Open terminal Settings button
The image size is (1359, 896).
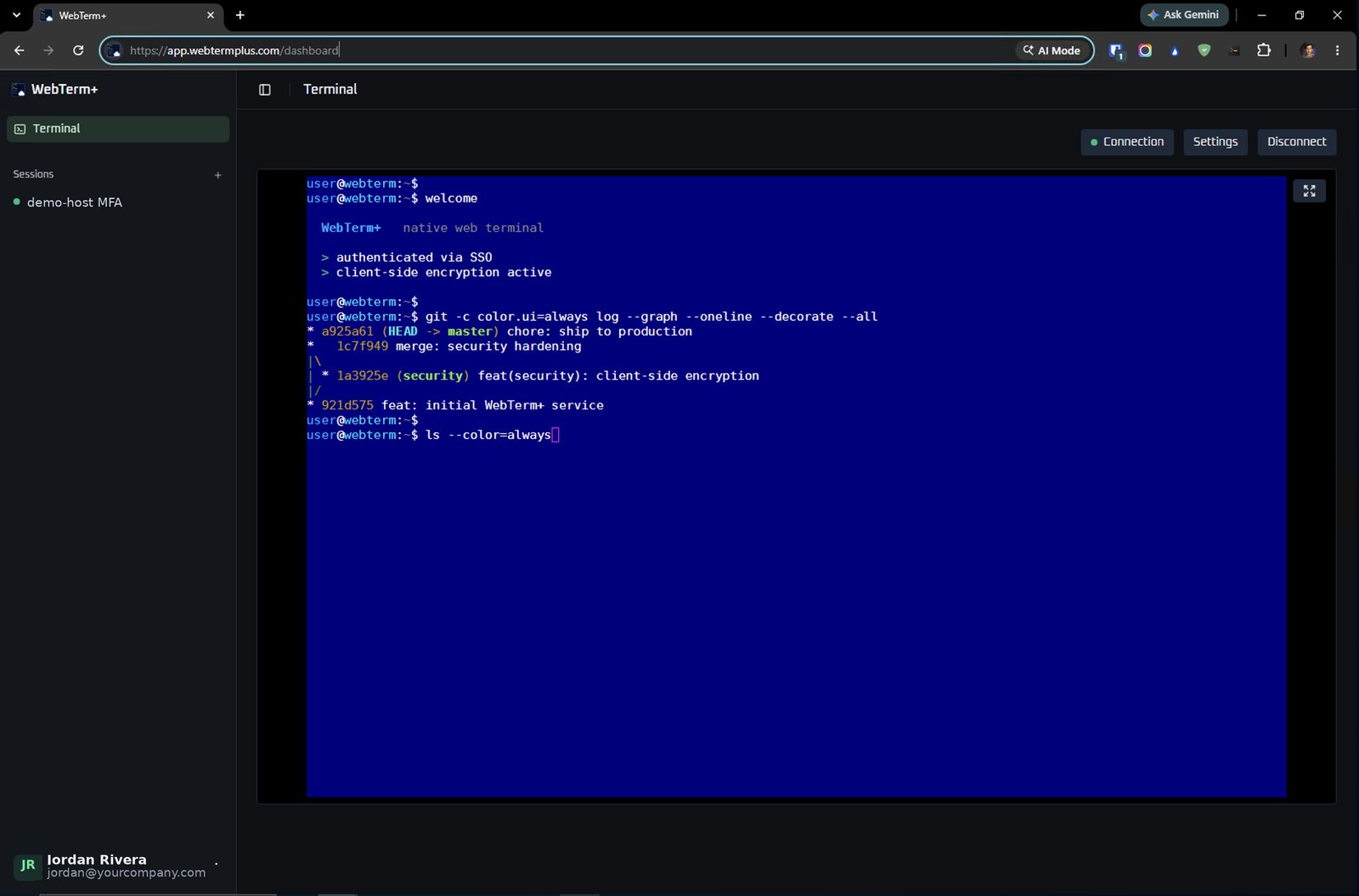pos(1215,142)
